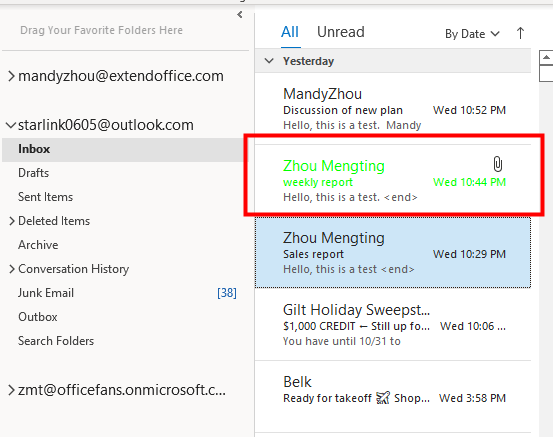
Task: Click the scrollbar up arrow
Action: click(x=546, y=57)
